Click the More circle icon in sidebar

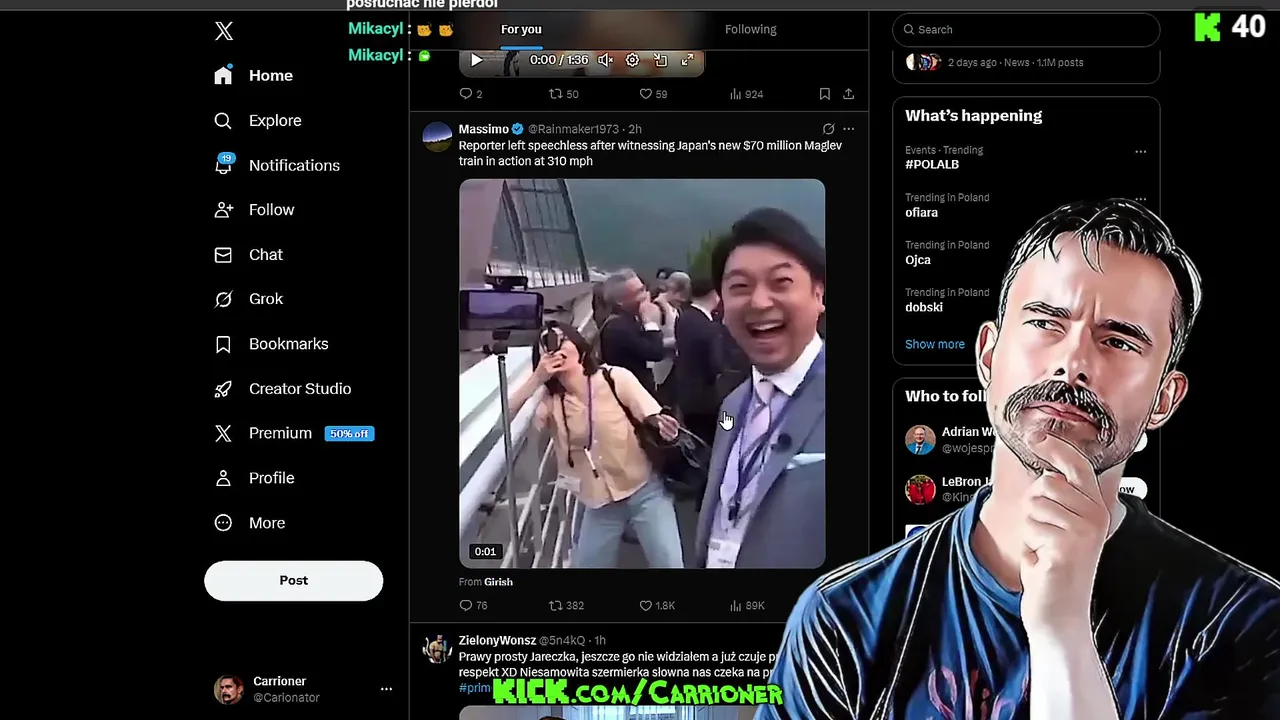[x=223, y=523]
